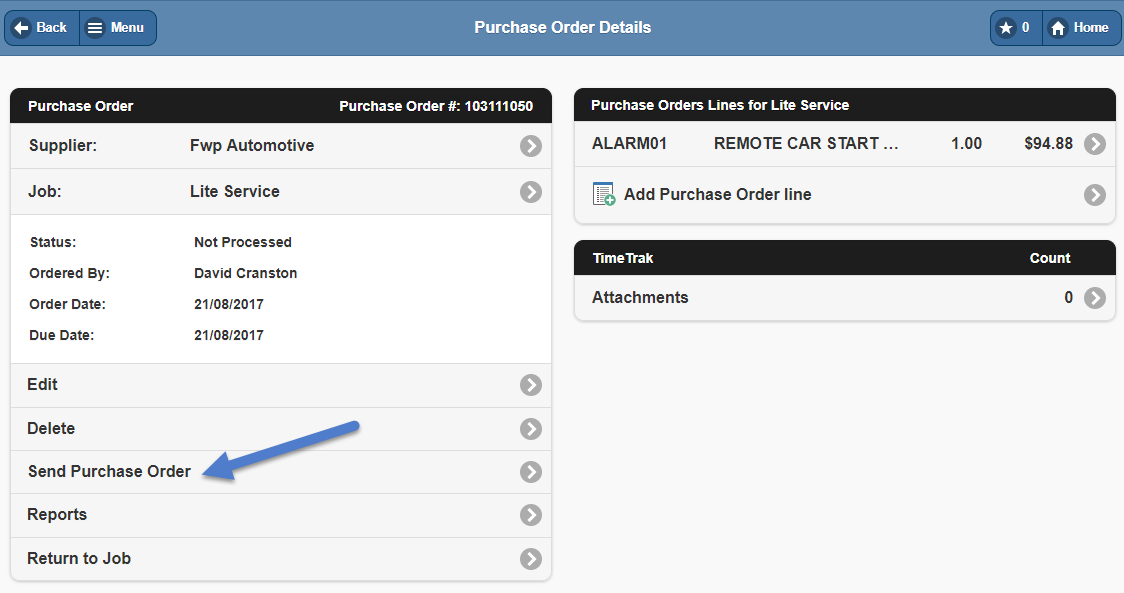
Task: Click the Add Purchase Order line icon
Action: (x=603, y=194)
